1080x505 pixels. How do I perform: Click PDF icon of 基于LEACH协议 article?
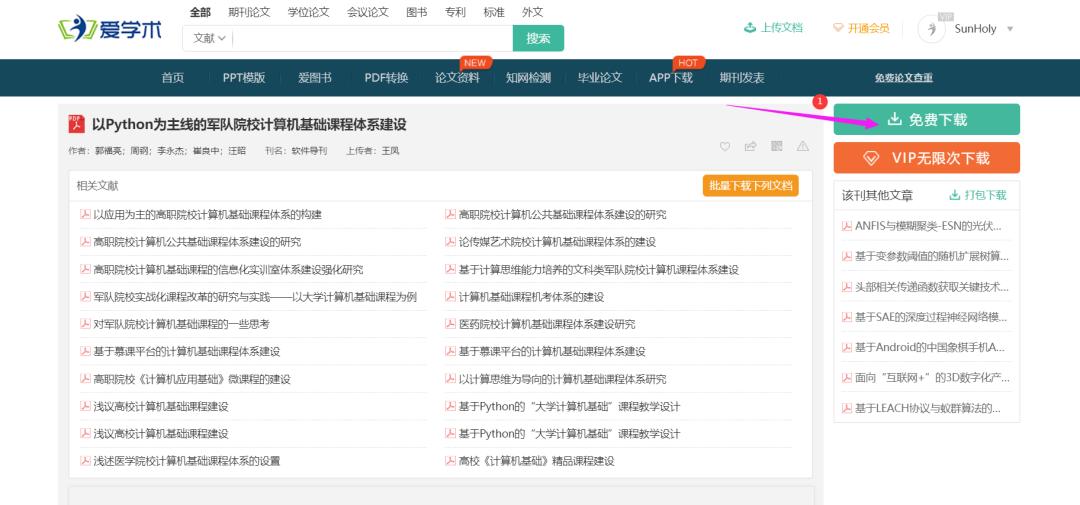tap(847, 408)
